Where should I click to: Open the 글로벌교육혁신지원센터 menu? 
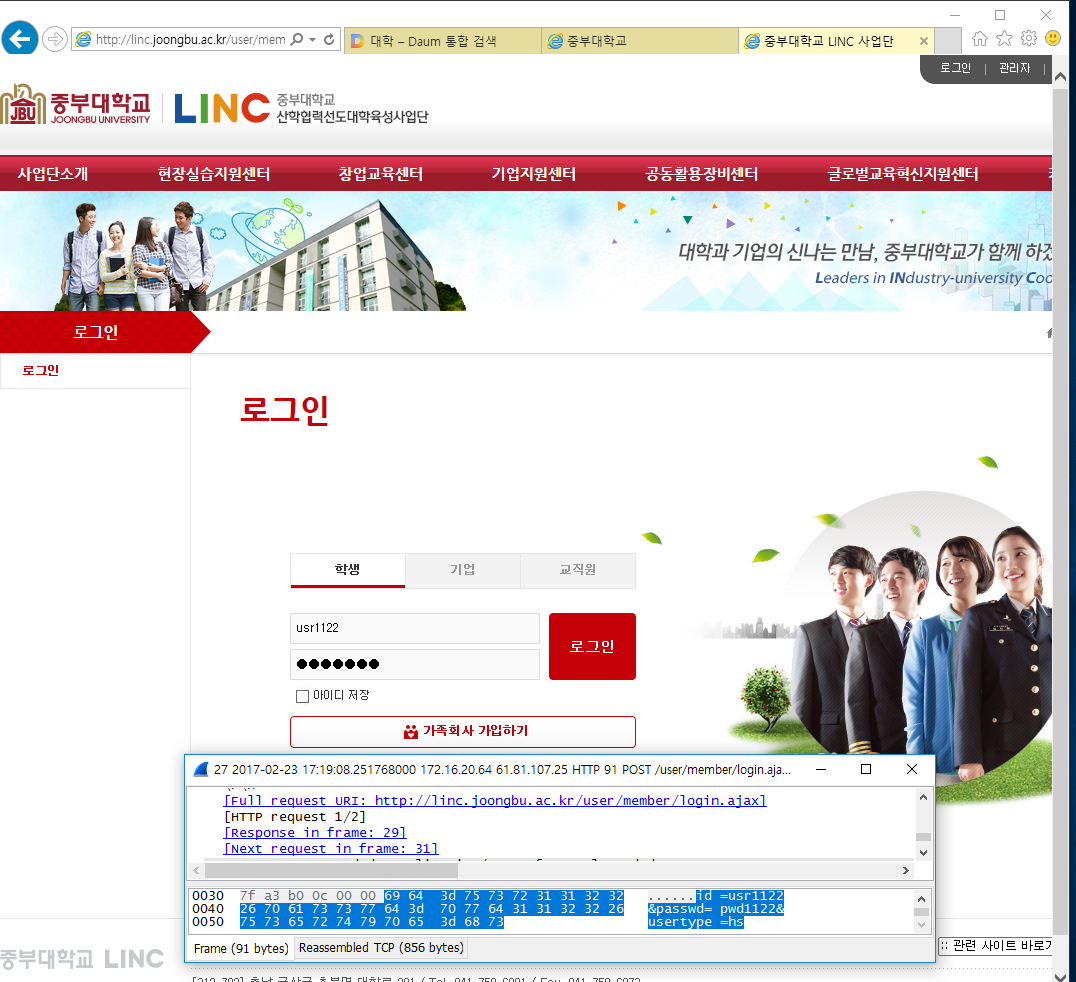pos(903,174)
